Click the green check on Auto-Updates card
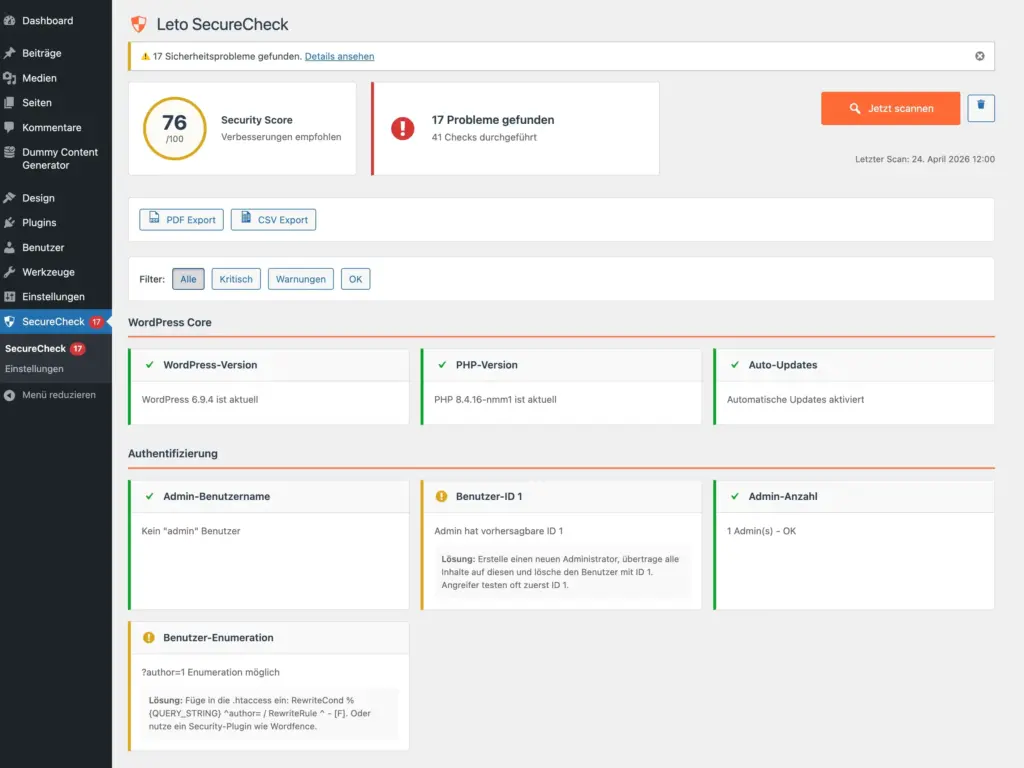This screenshot has height=768, width=1024. [x=735, y=365]
